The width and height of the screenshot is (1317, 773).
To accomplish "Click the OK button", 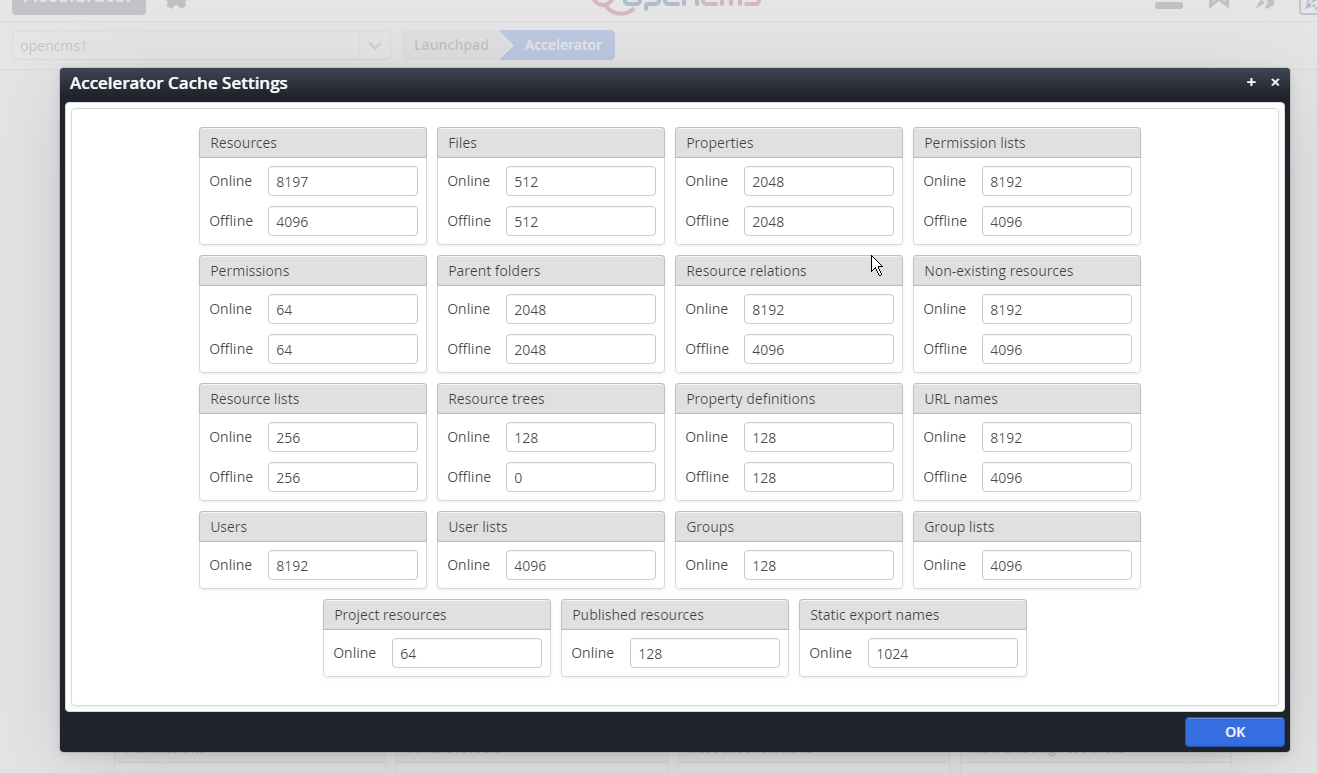I will (x=1235, y=732).
